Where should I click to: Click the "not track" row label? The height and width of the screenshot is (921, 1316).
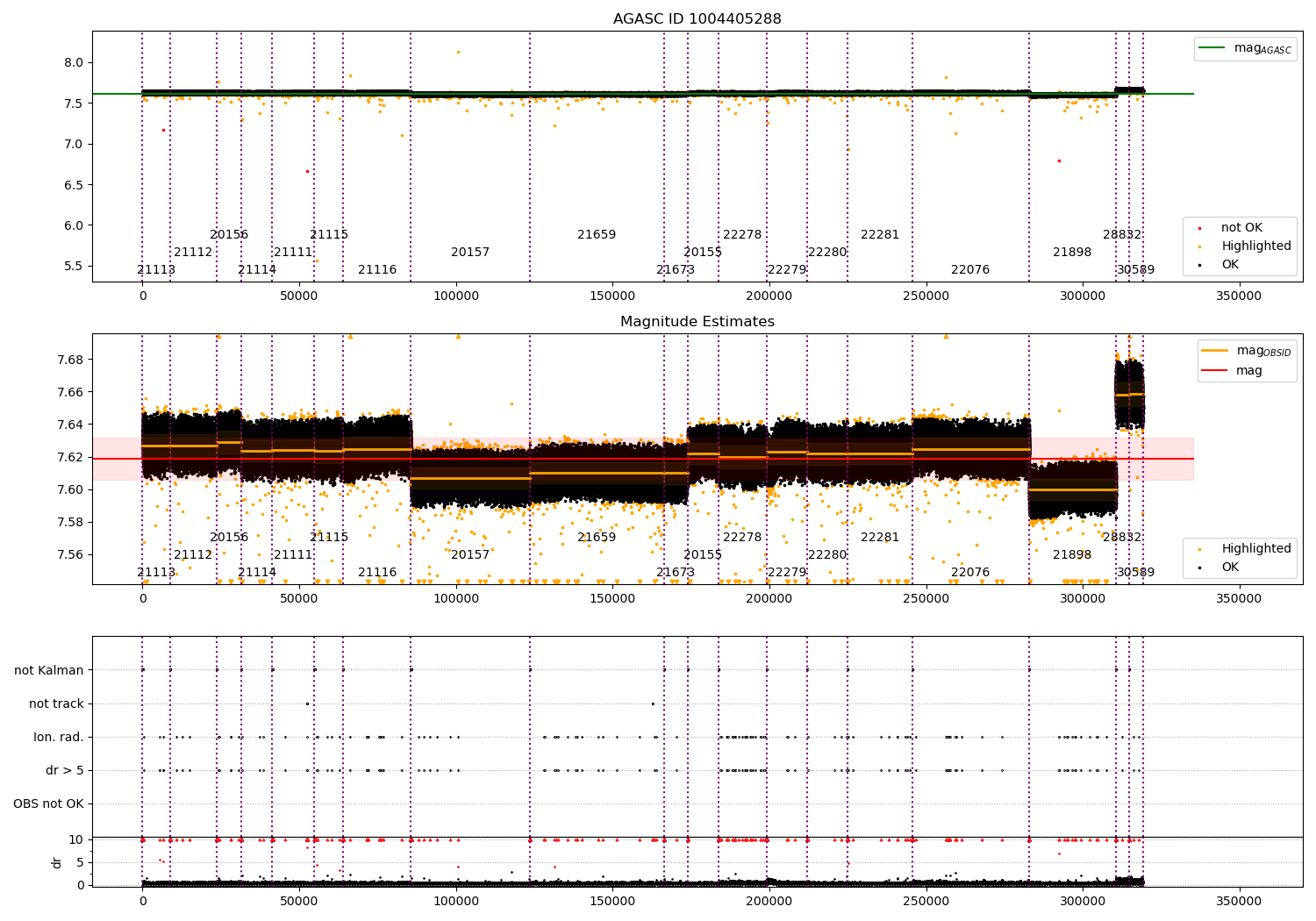(56, 704)
